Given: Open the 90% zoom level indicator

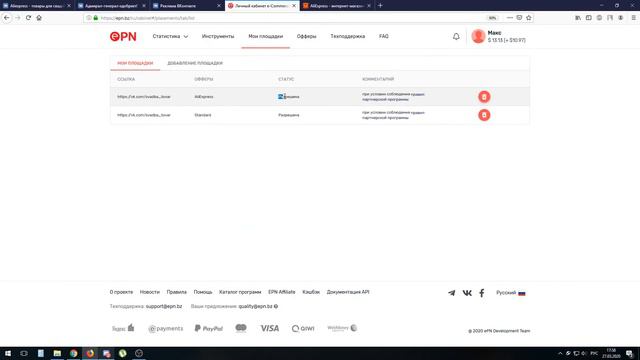Looking at the screenshot, I should tap(492, 18).
